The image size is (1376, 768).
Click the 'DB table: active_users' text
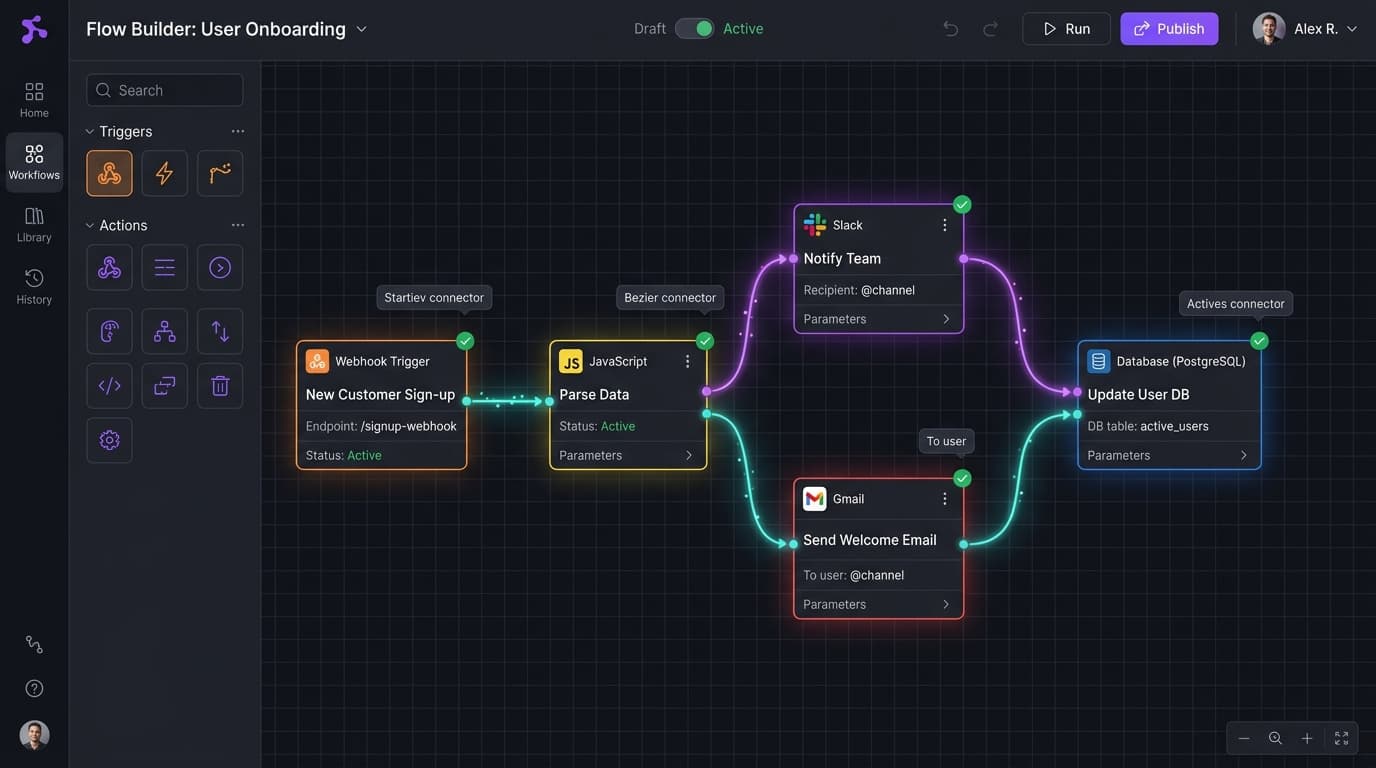coord(1148,426)
